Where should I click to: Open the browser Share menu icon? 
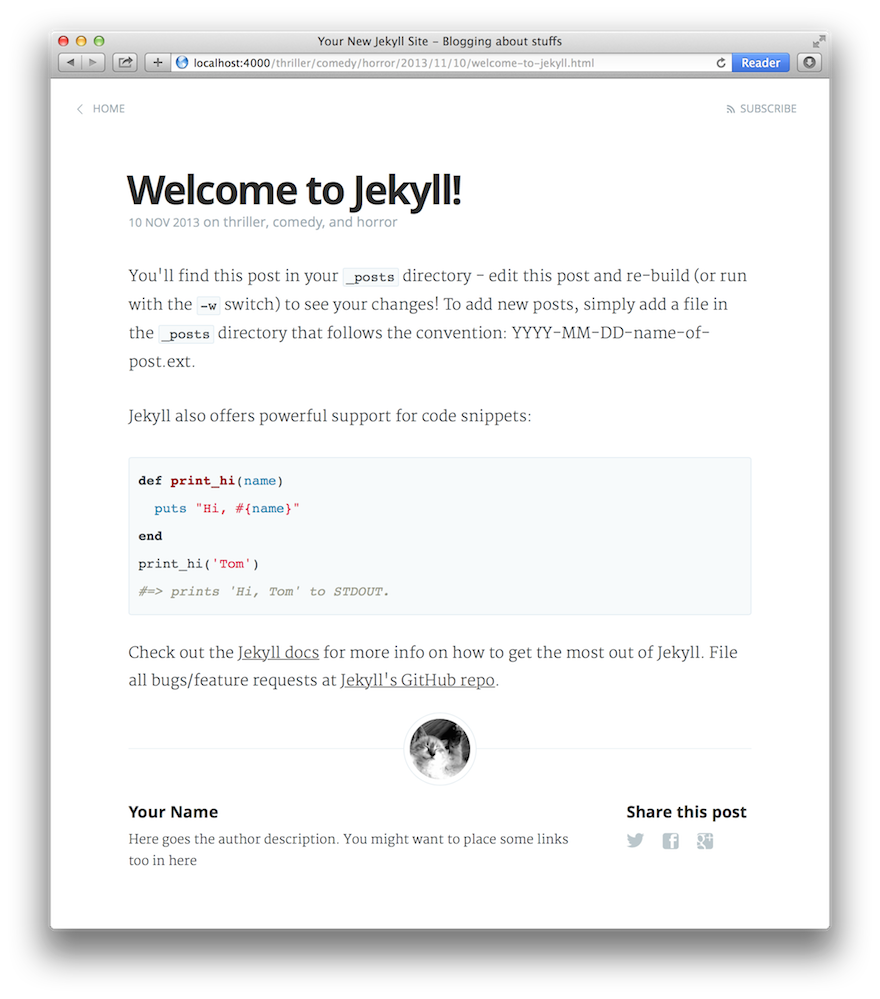click(x=124, y=61)
